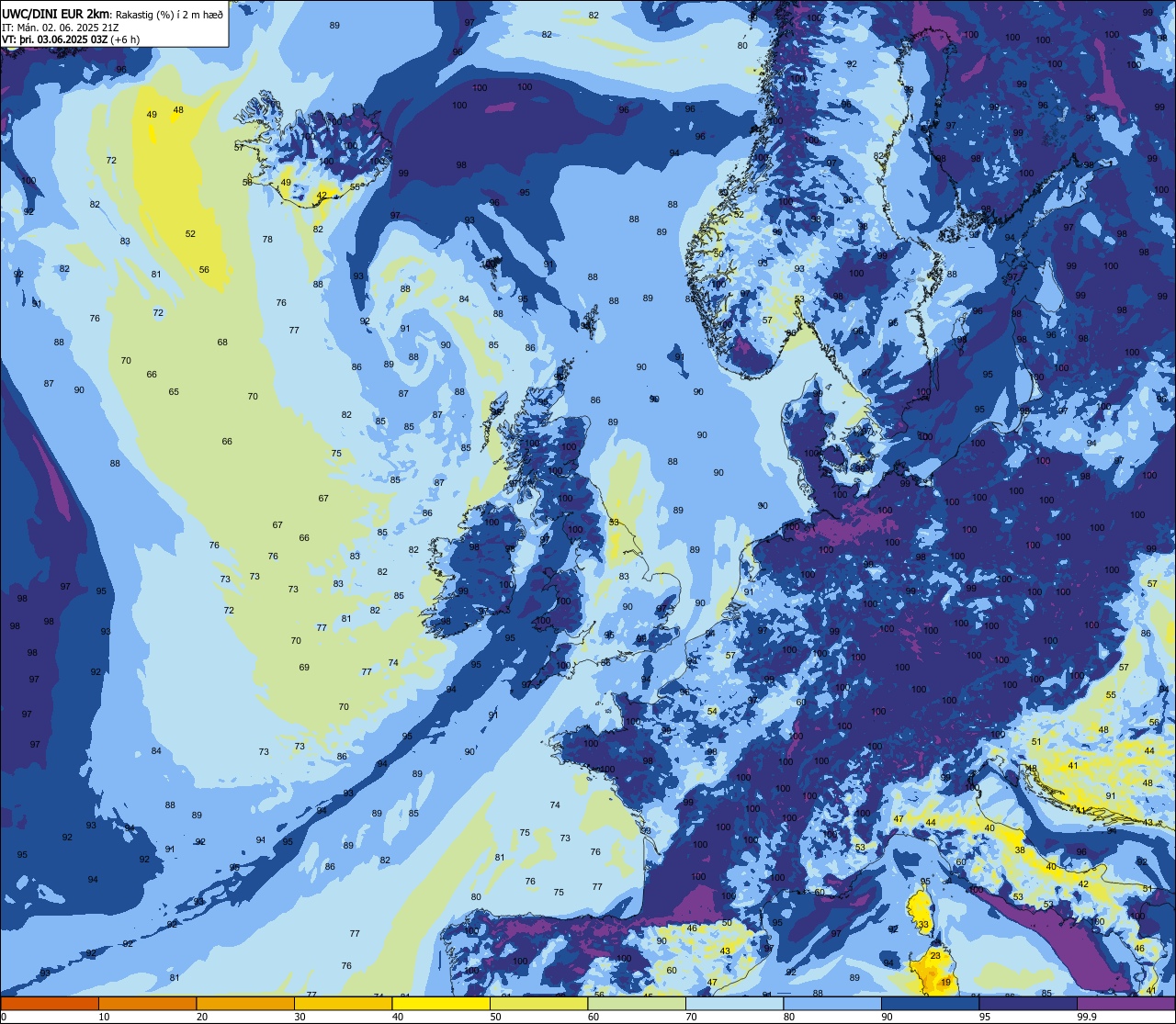This screenshot has width=1176, height=1024.
Task: Pick the 60–70 light green legend swatch
Action: tap(637, 1003)
